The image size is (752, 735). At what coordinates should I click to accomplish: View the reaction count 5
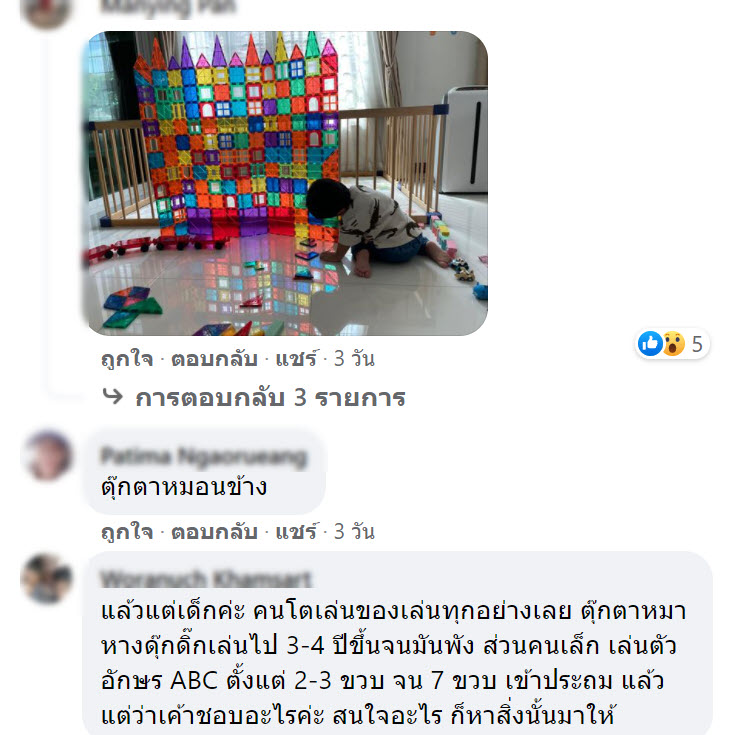click(x=697, y=344)
